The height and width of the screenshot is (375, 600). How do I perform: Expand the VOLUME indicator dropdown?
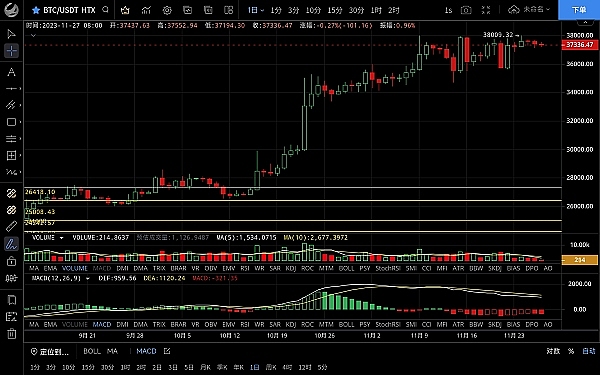click(61, 238)
